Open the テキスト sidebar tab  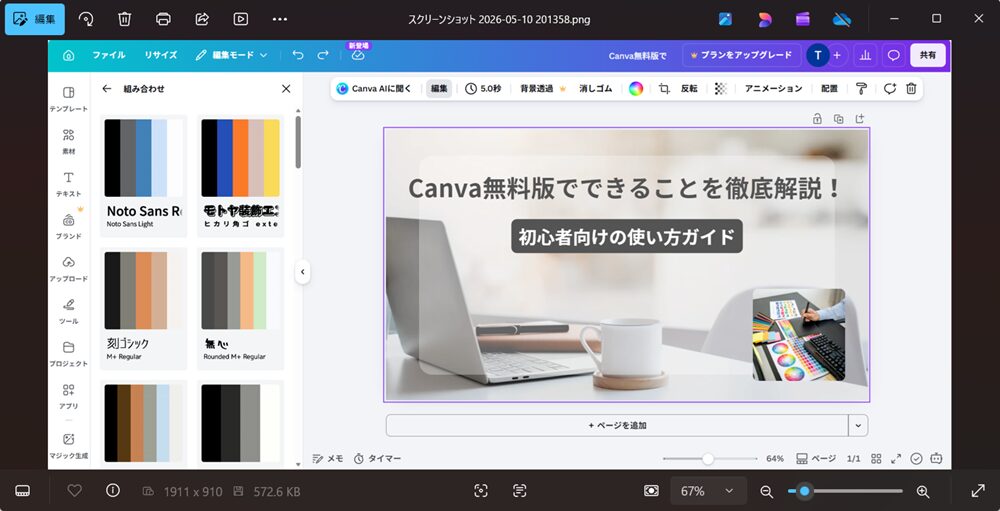click(x=68, y=184)
